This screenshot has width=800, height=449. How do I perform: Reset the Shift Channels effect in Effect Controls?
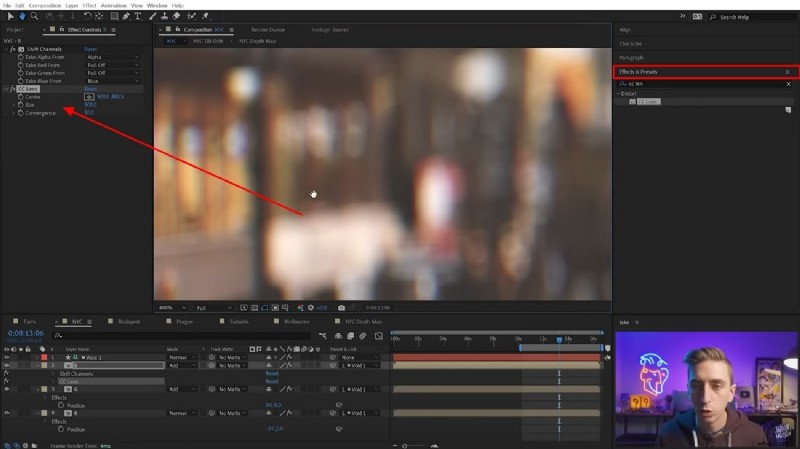[90, 49]
